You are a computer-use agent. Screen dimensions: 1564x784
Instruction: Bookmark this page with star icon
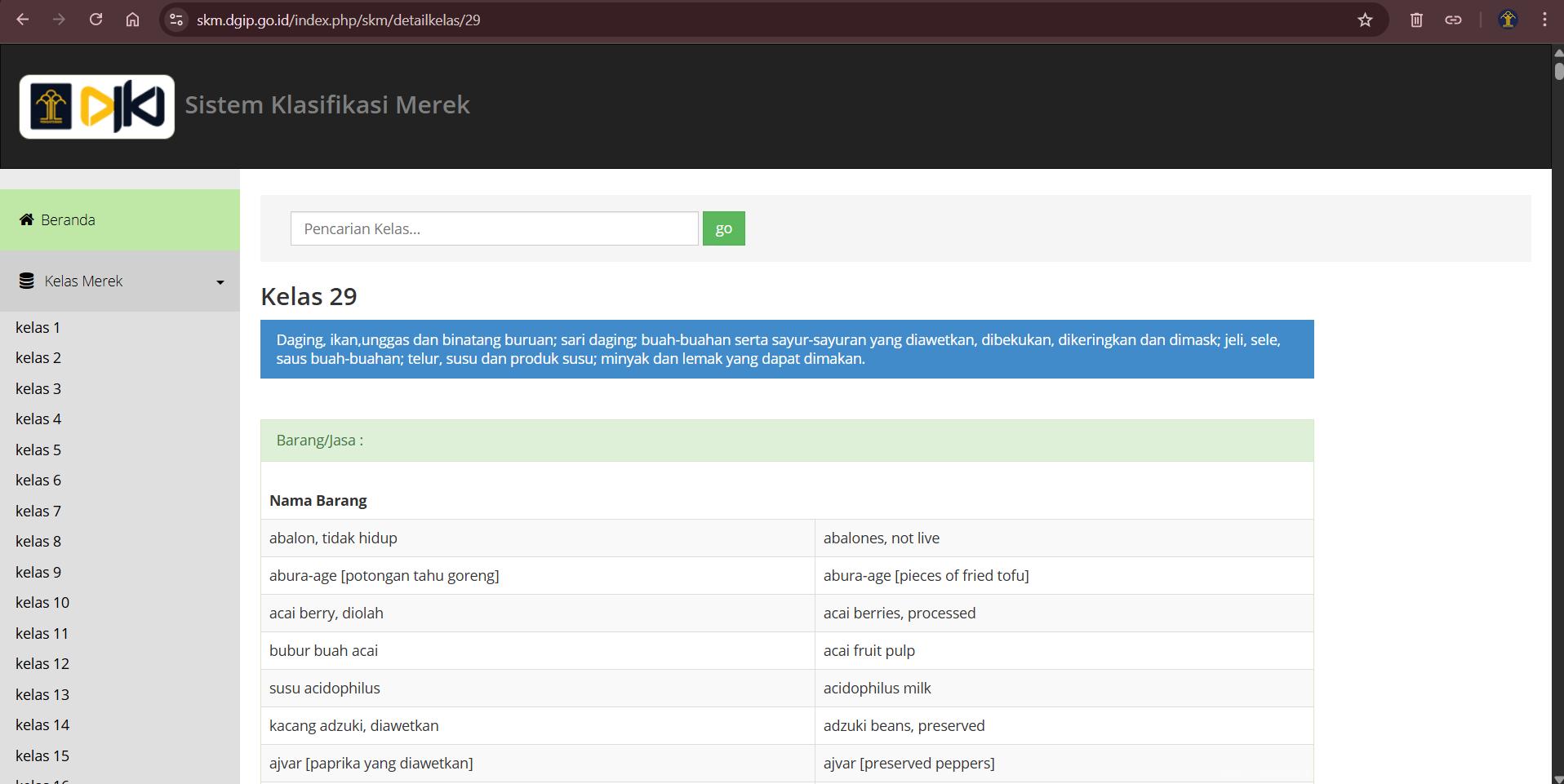[1365, 20]
